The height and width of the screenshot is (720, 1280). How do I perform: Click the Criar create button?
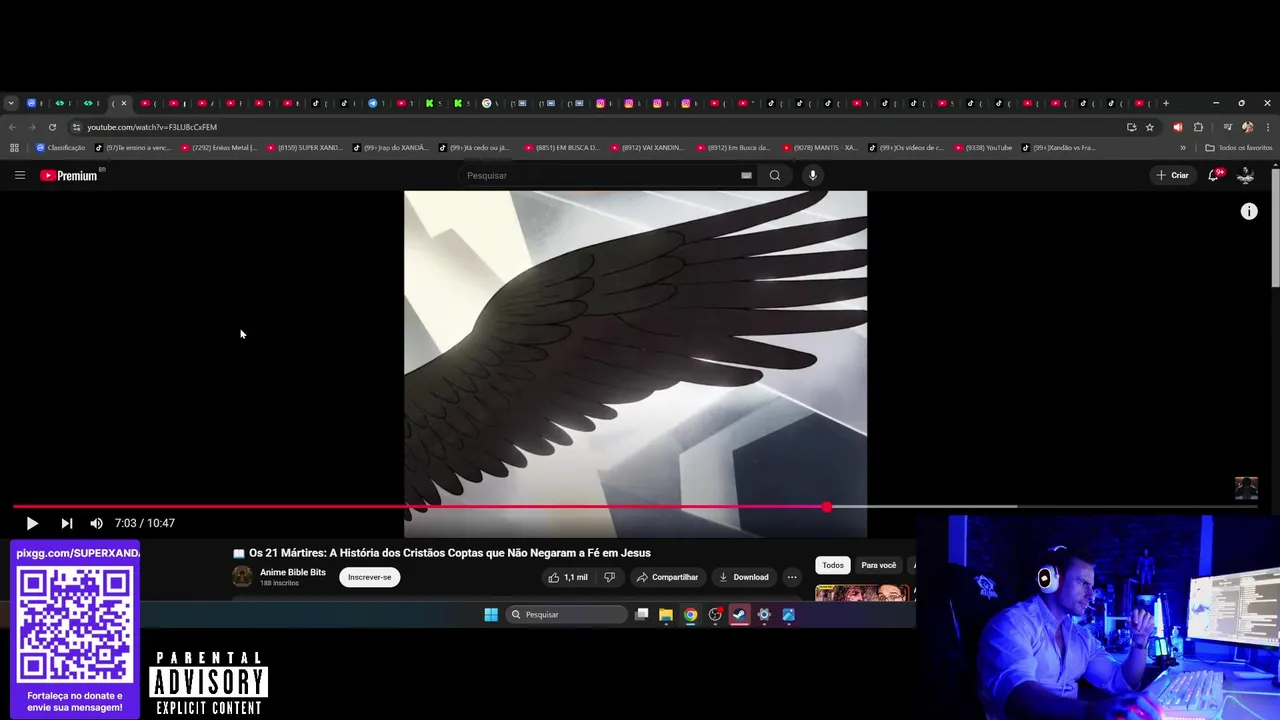[x=1173, y=175]
